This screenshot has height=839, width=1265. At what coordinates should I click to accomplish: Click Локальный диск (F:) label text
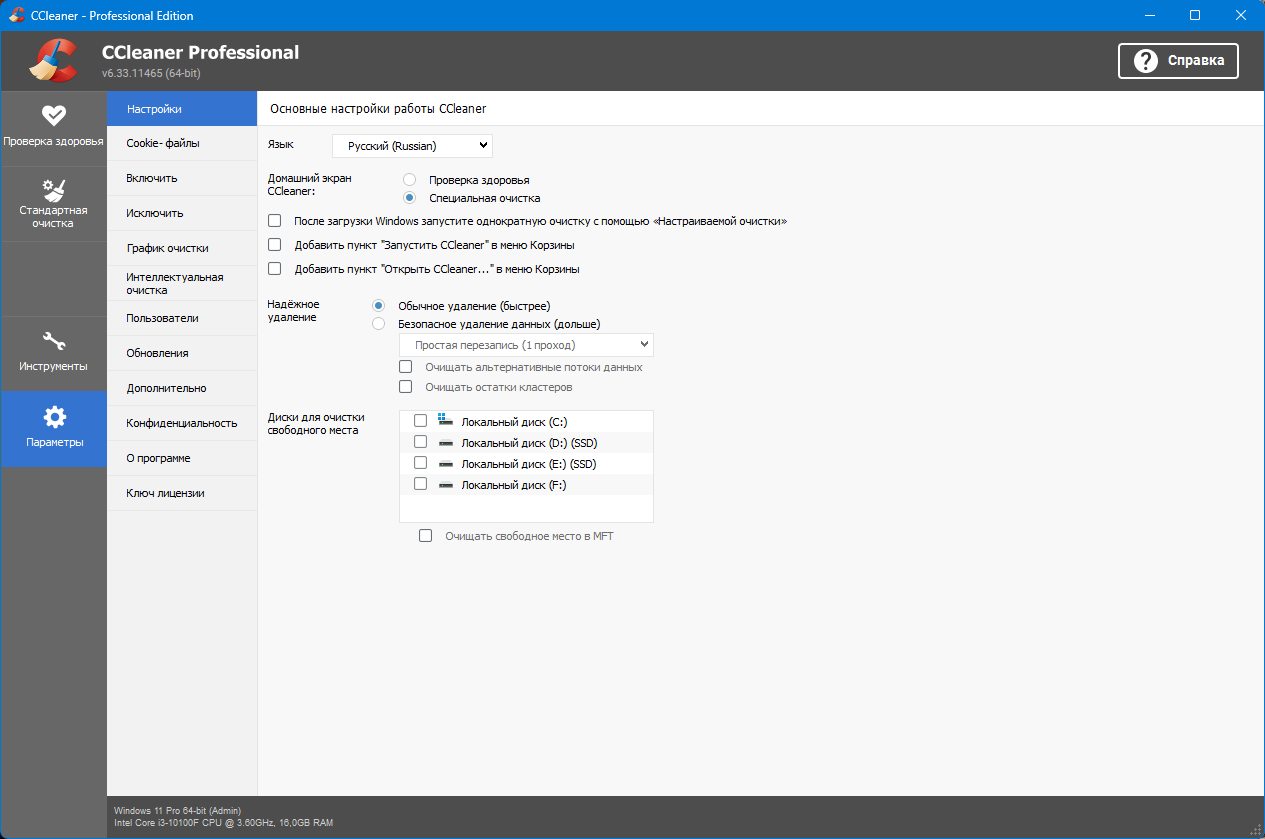[514, 485]
